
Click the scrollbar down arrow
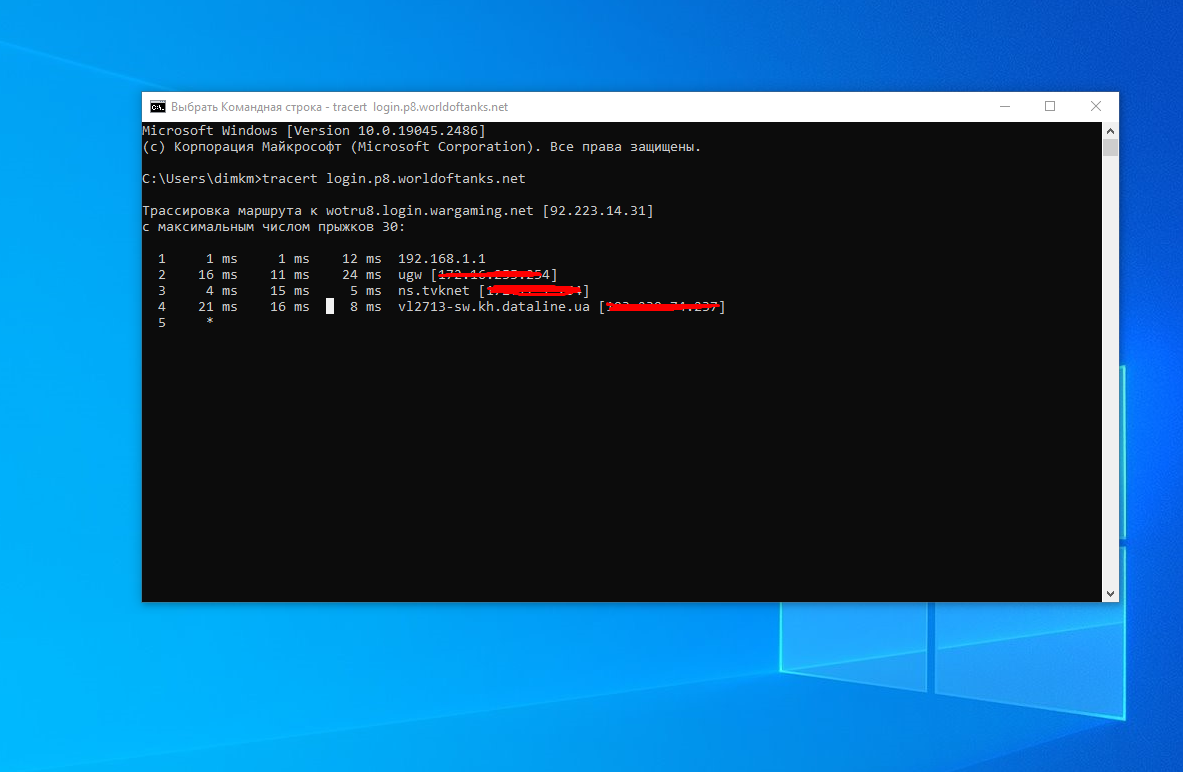1110,594
